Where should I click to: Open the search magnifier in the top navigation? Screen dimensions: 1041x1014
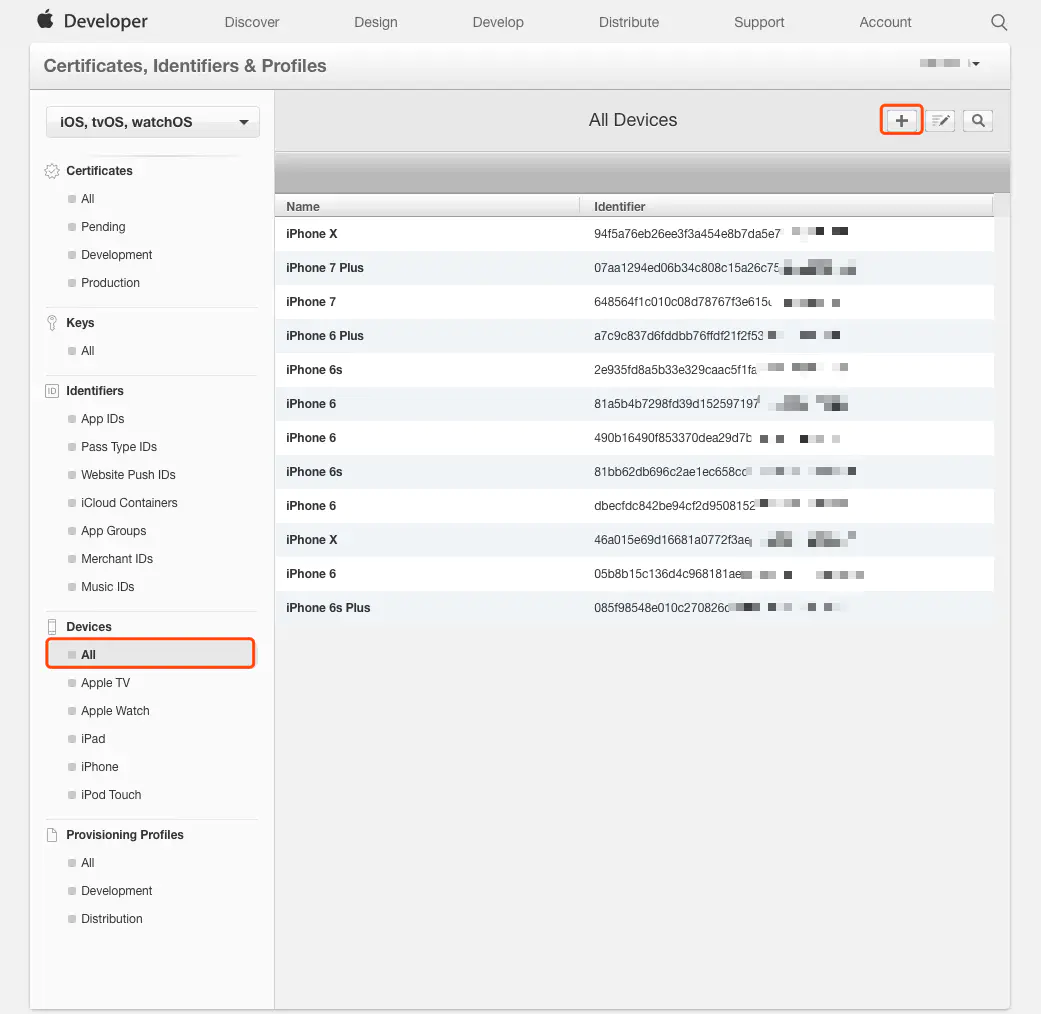(999, 22)
